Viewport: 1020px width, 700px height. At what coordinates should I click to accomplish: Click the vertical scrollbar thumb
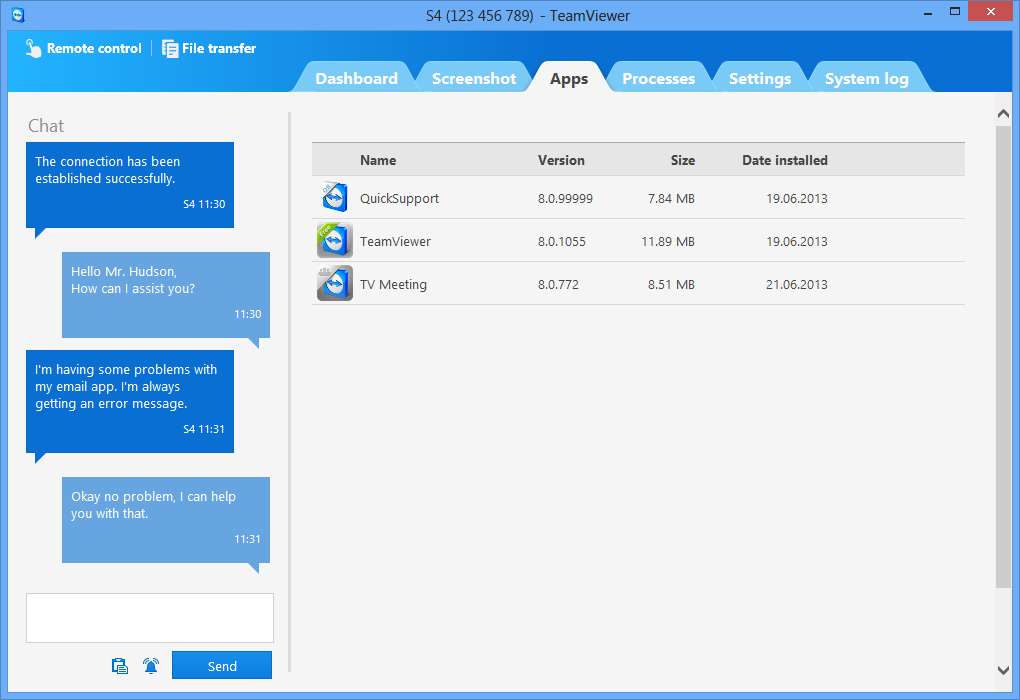[1003, 357]
